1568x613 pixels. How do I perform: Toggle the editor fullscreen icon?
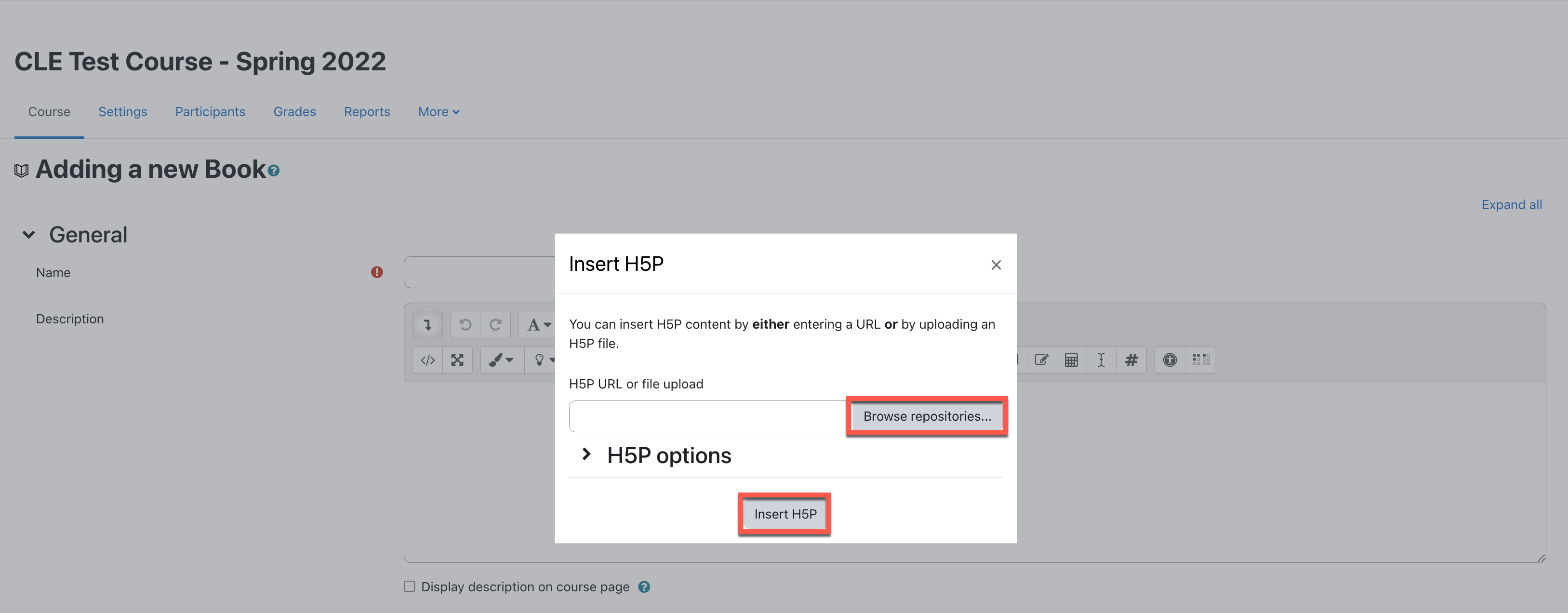pos(457,360)
